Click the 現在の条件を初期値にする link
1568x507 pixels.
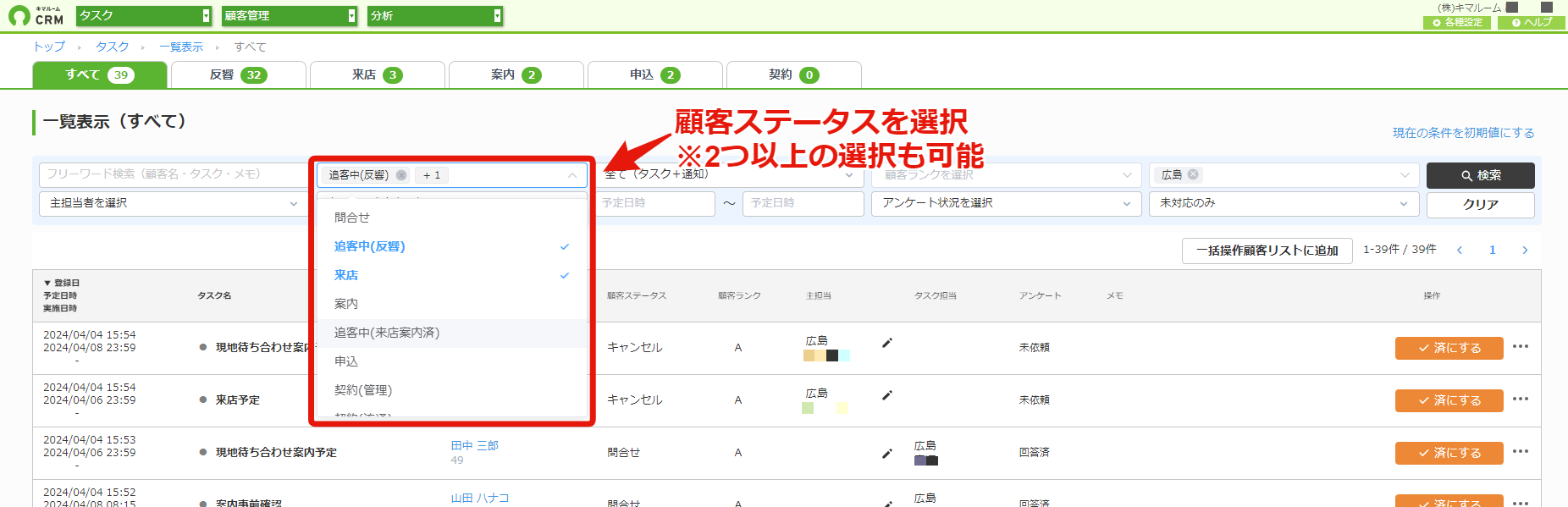1463,133
